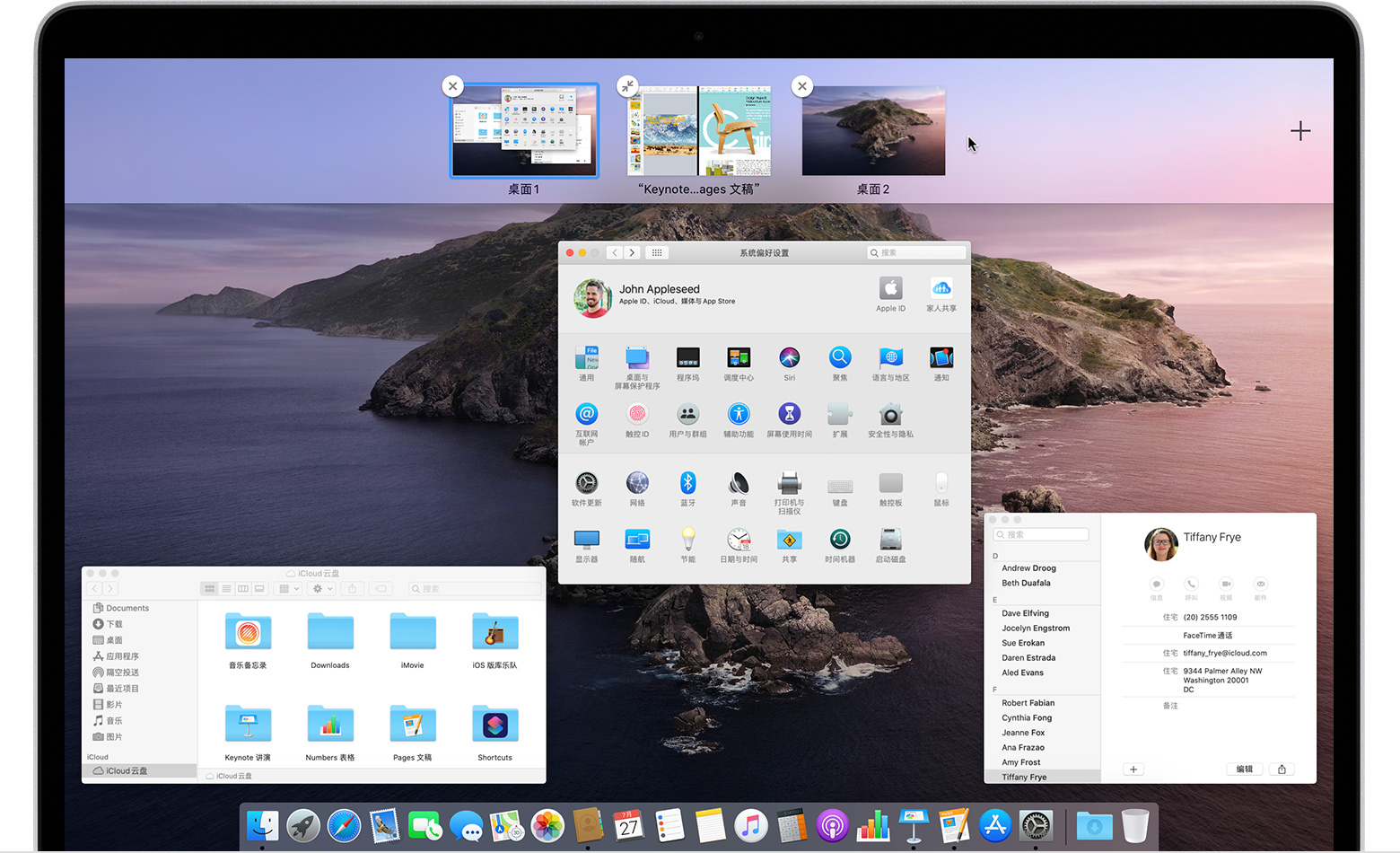Click the Edit button on contact card
This screenshot has height=853, width=1400.
[1244, 769]
